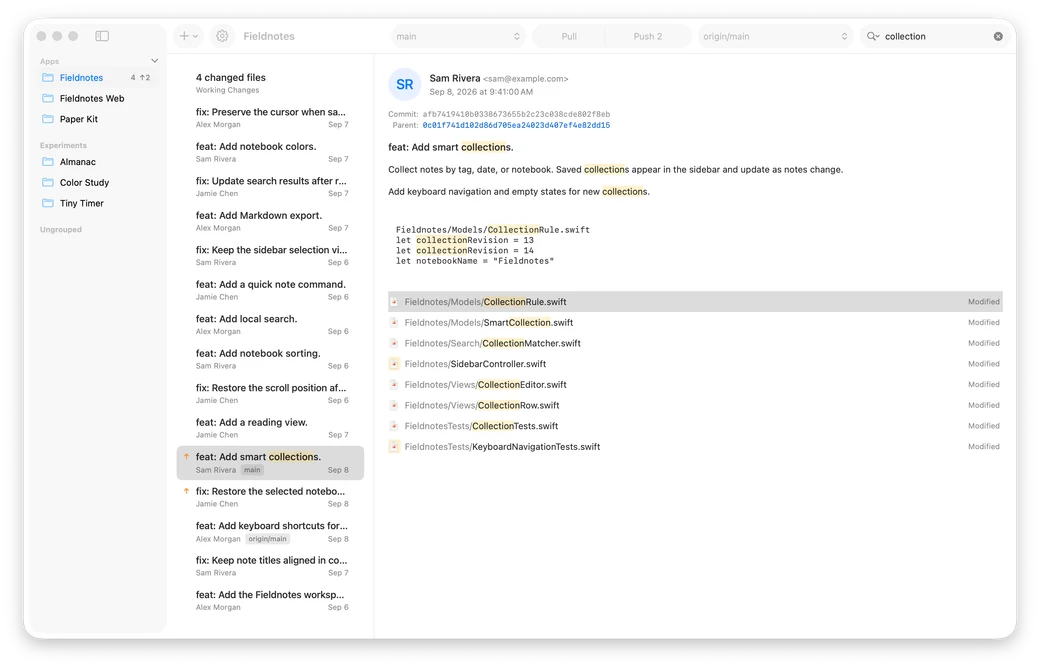Click the origin/main branch tag badge
The height and width of the screenshot is (668, 1040).
(x=267, y=539)
